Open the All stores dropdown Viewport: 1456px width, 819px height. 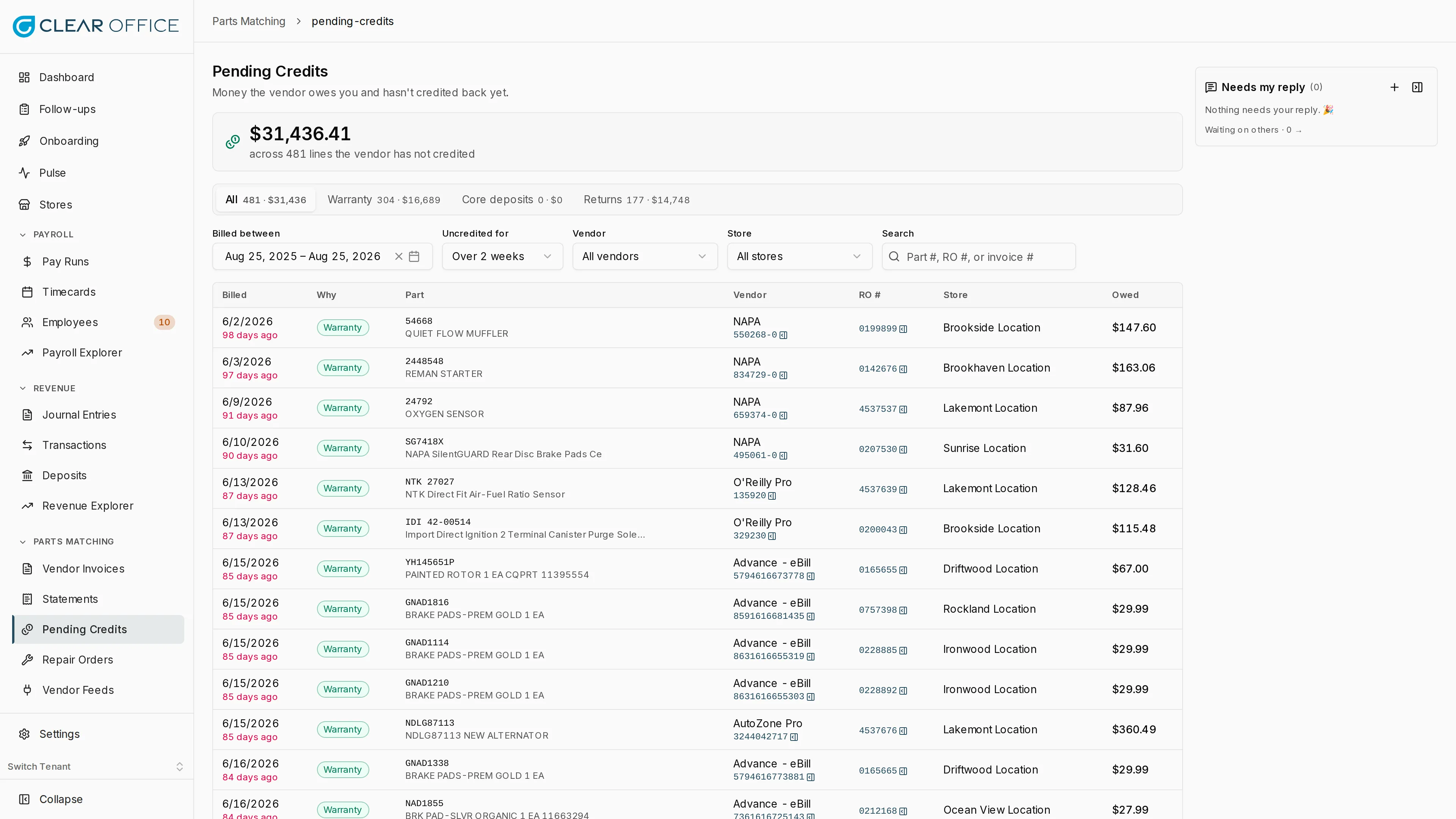click(799, 257)
